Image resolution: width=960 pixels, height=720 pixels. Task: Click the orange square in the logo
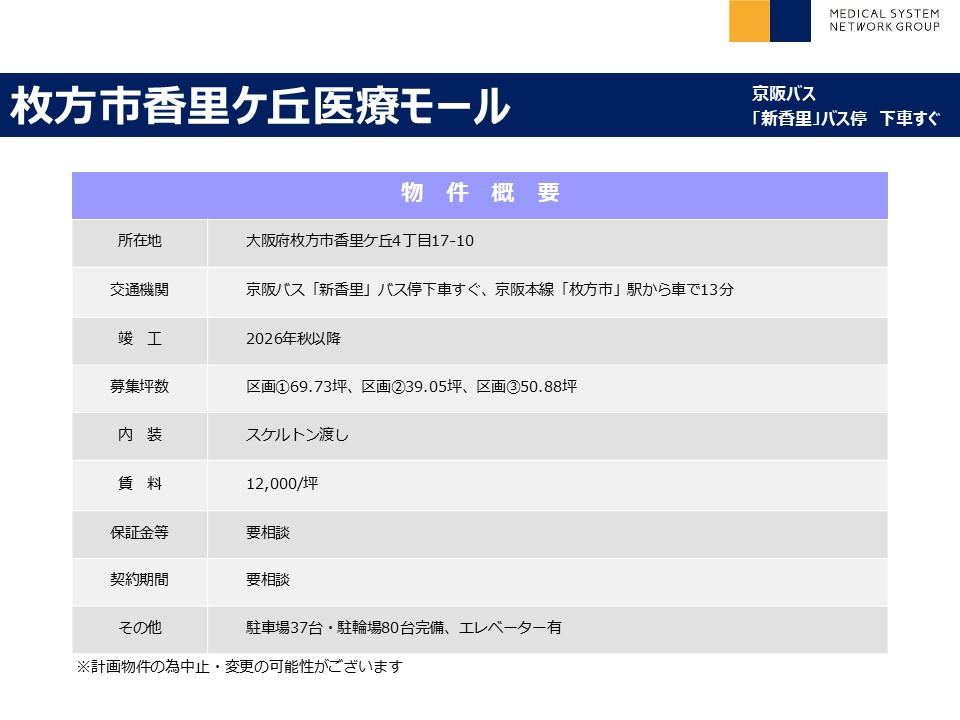click(x=749, y=21)
